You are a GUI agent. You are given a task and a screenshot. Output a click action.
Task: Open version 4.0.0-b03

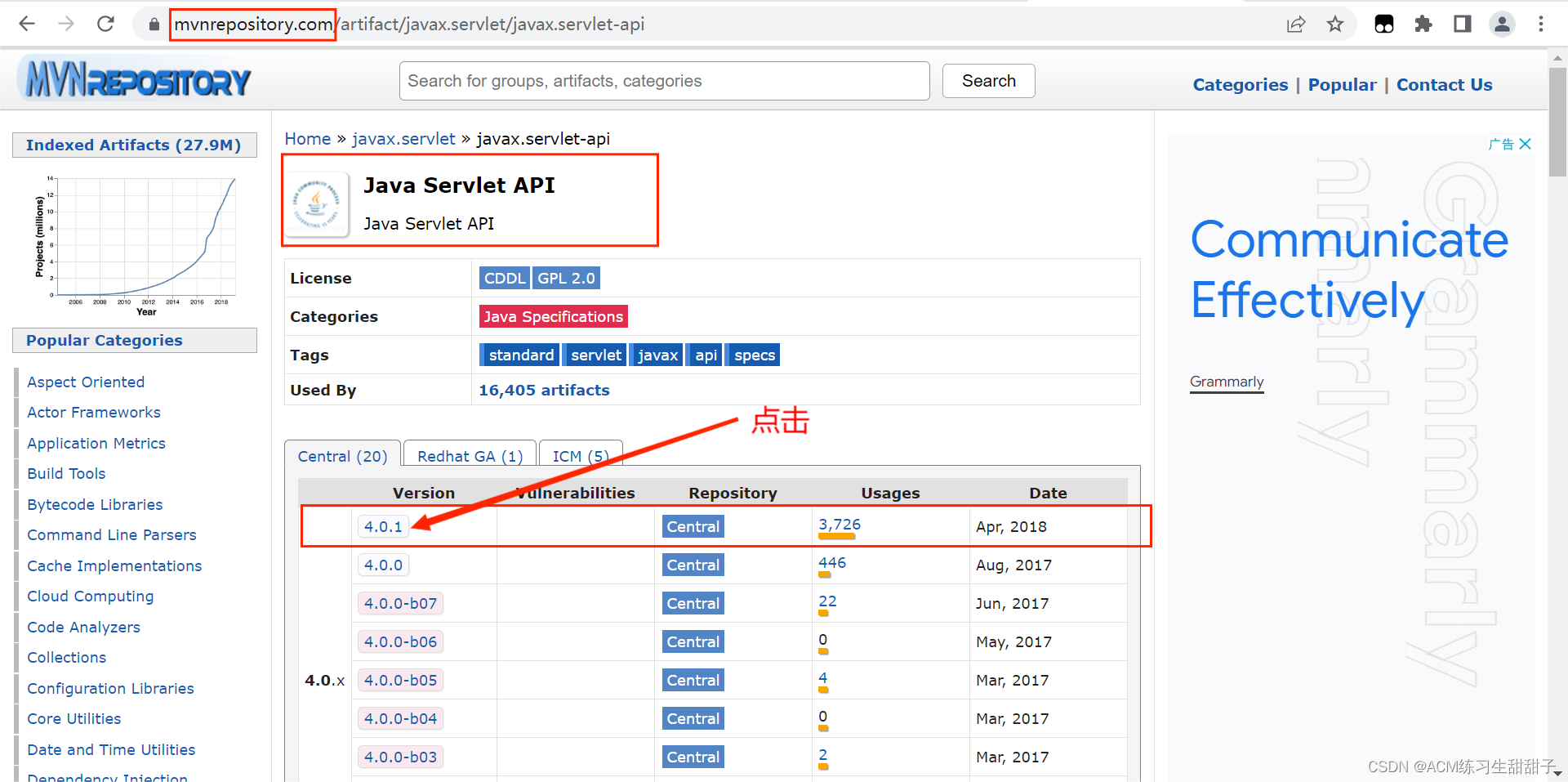pyautogui.click(x=400, y=757)
